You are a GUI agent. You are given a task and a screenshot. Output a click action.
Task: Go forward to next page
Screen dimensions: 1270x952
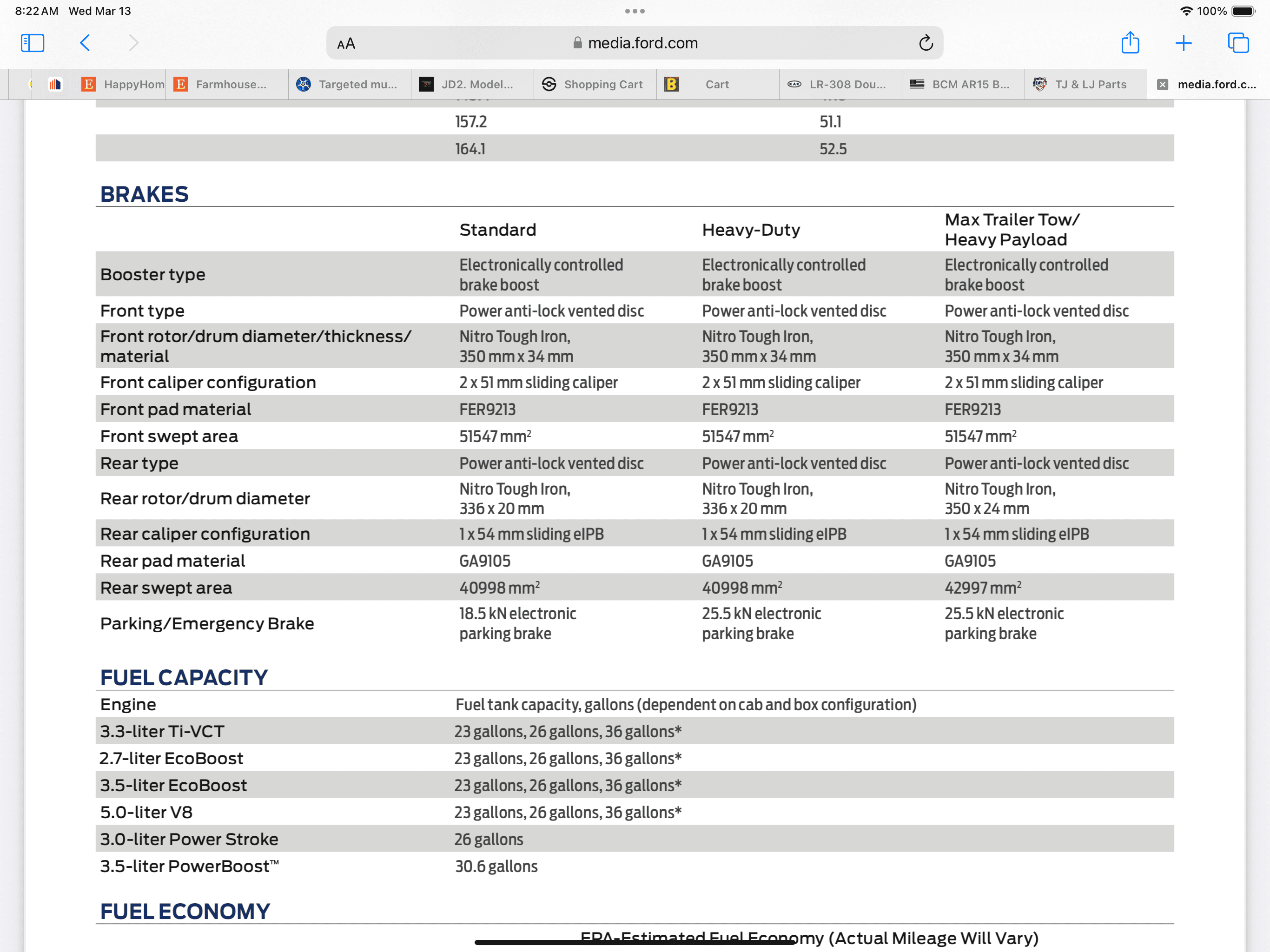[133, 43]
